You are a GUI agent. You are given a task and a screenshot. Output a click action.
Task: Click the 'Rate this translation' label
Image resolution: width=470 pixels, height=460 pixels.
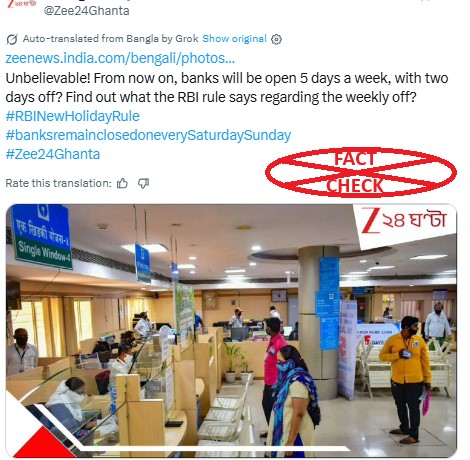coord(58,183)
